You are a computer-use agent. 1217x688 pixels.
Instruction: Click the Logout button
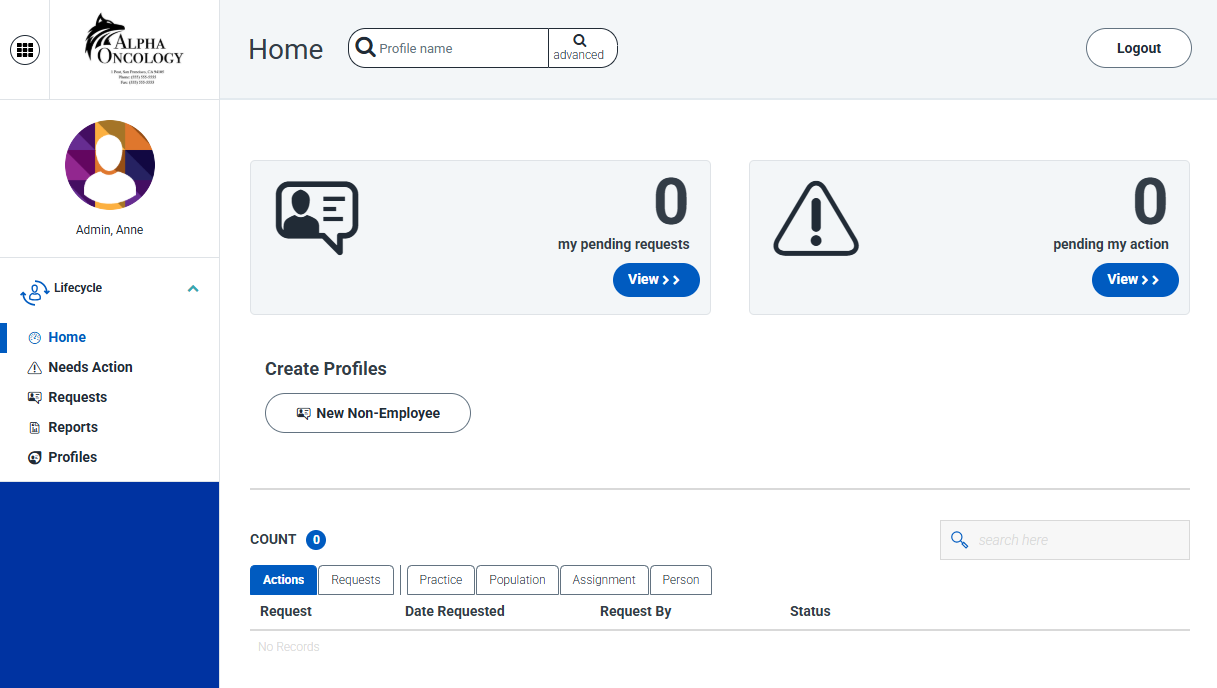click(1138, 47)
